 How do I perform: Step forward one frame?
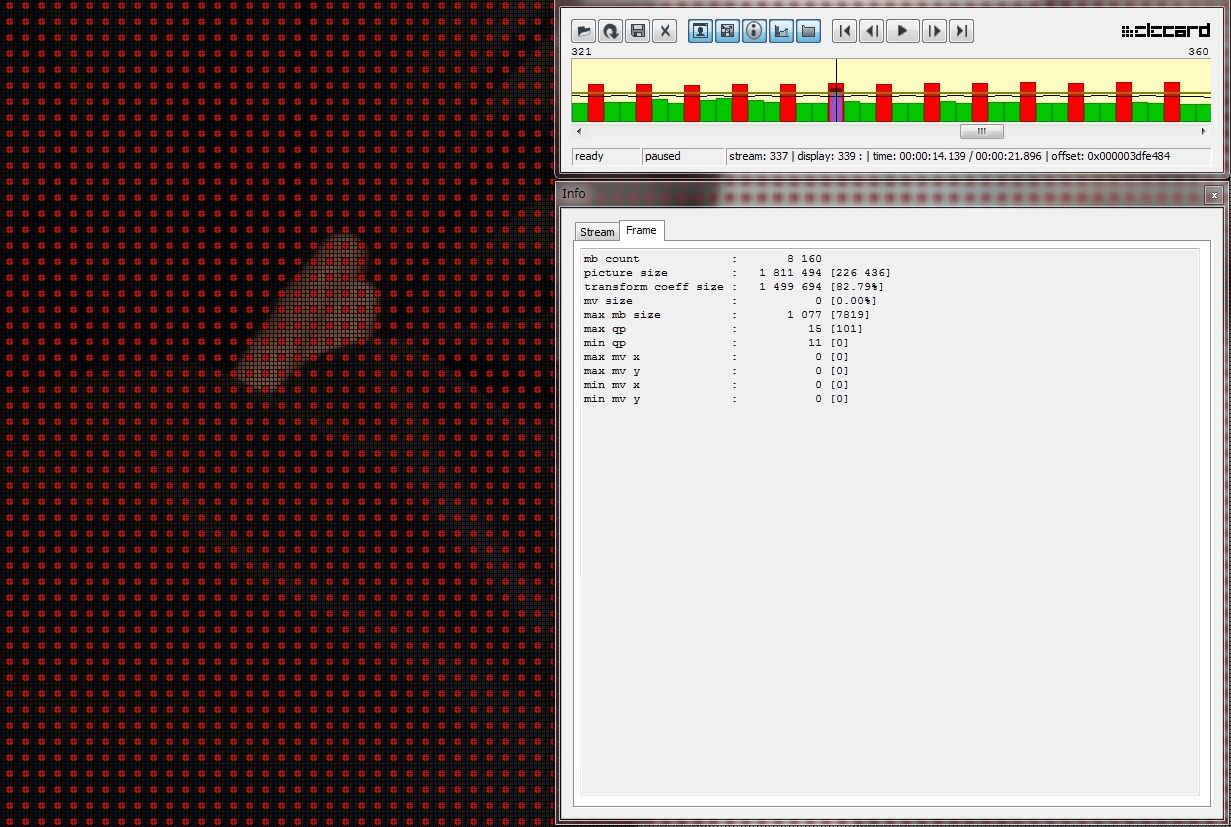pos(934,31)
